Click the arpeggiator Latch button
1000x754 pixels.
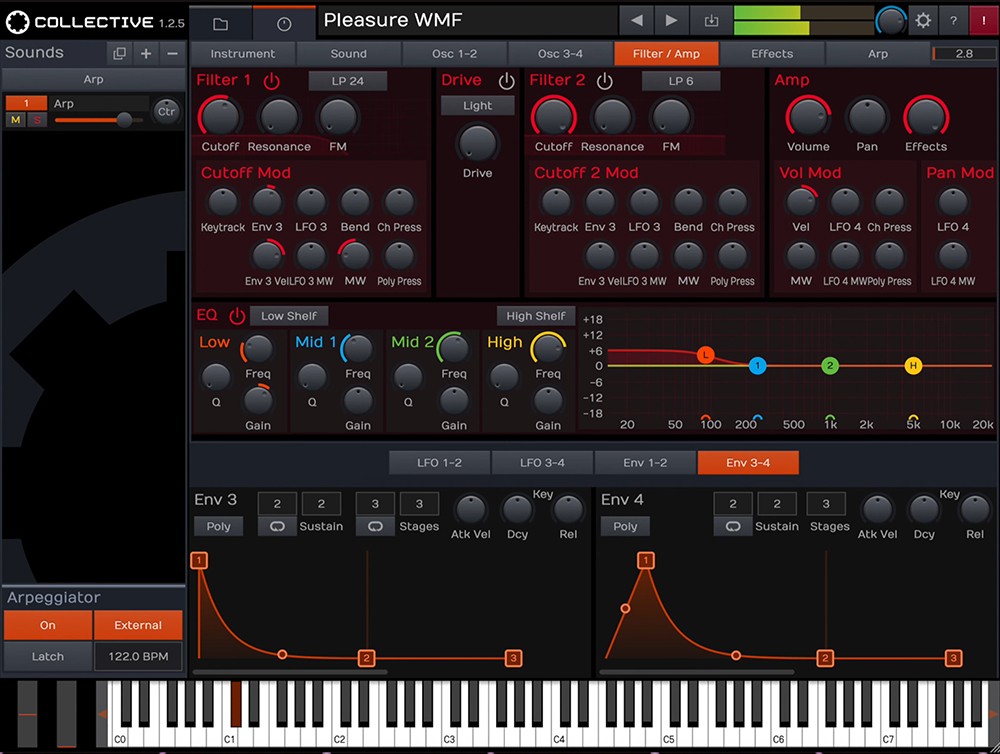[47, 656]
